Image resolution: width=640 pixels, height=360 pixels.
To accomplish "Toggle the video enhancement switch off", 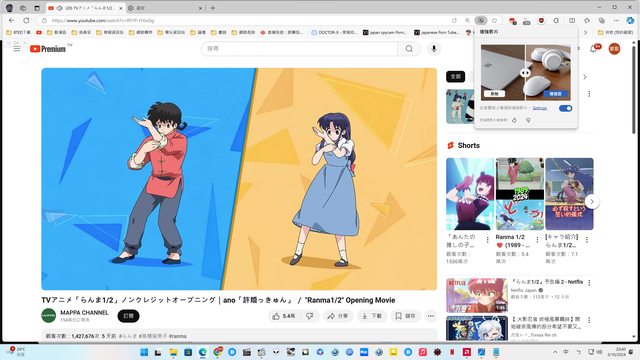I will click(x=565, y=108).
